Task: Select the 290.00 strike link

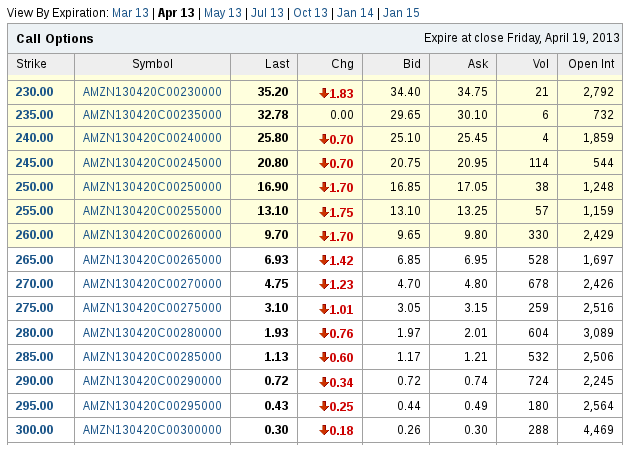Action: tap(34, 381)
